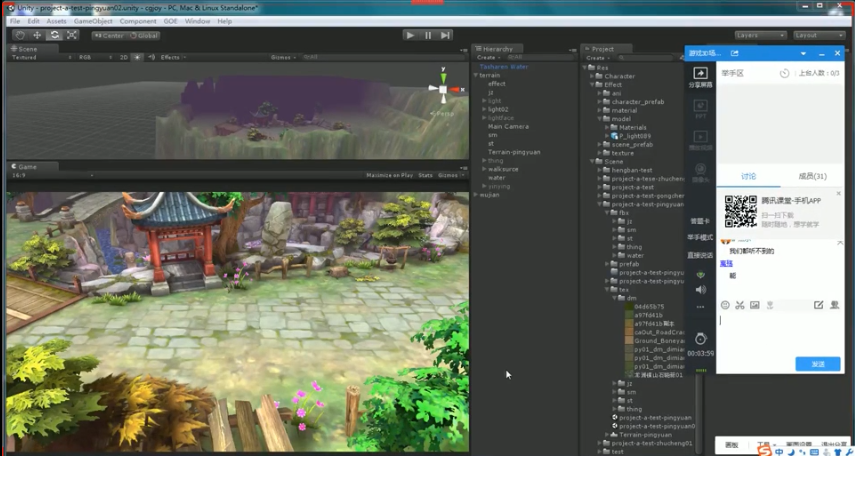The width and height of the screenshot is (855, 479).
Task: Select the Rotate tool in Unity toolbar
Action: coord(55,35)
